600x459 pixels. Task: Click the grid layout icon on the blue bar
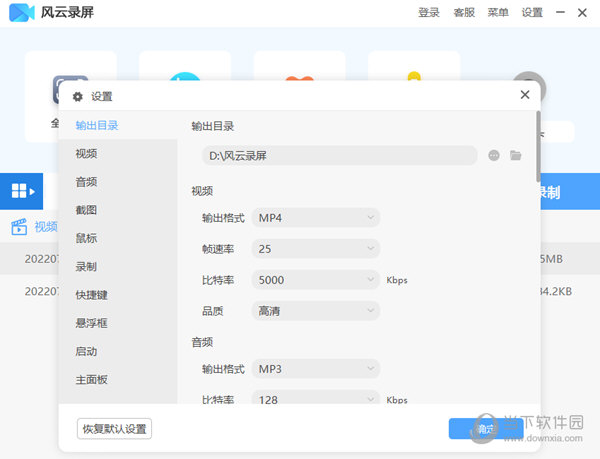(x=22, y=191)
